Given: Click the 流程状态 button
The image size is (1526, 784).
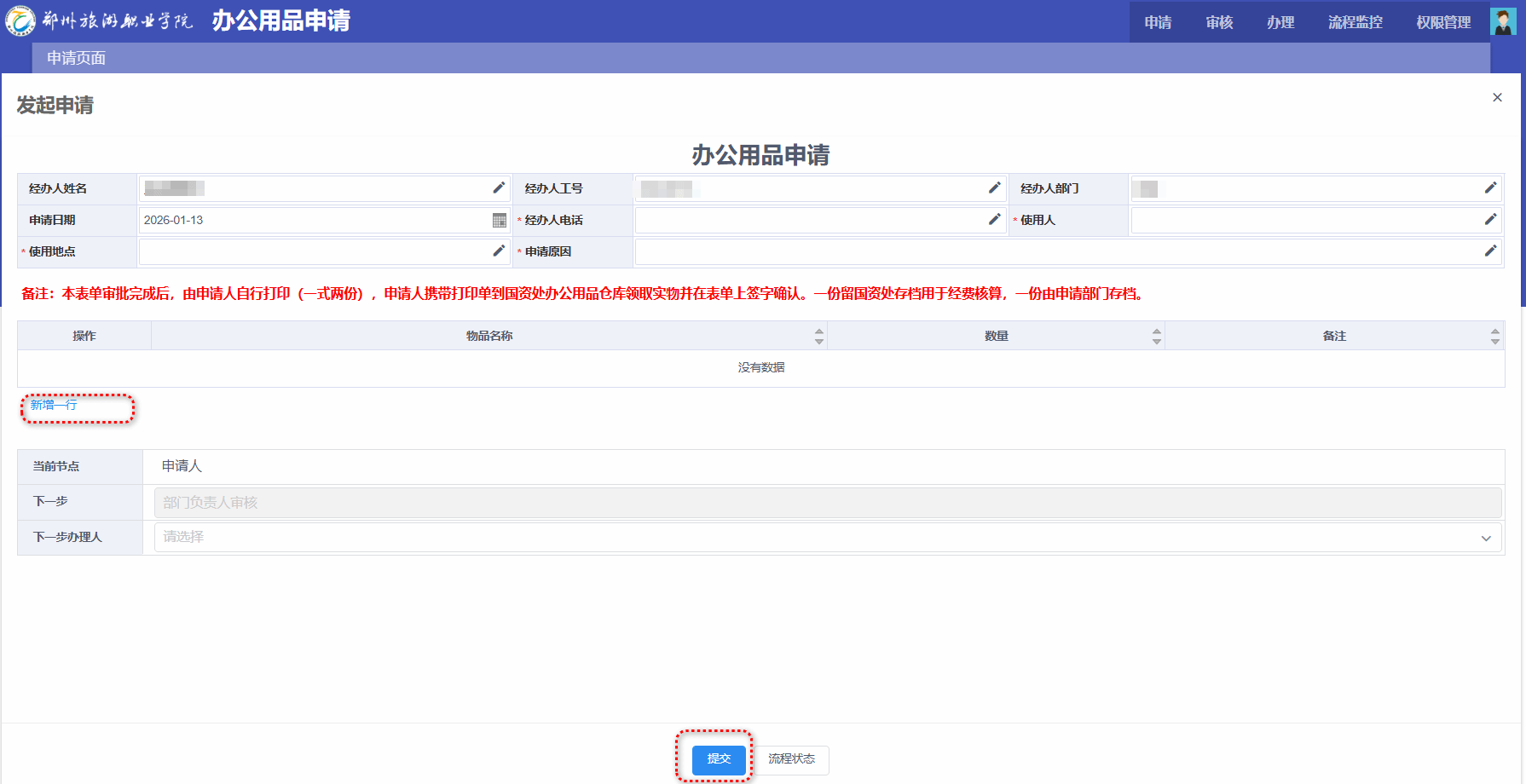Looking at the screenshot, I should coord(791,759).
